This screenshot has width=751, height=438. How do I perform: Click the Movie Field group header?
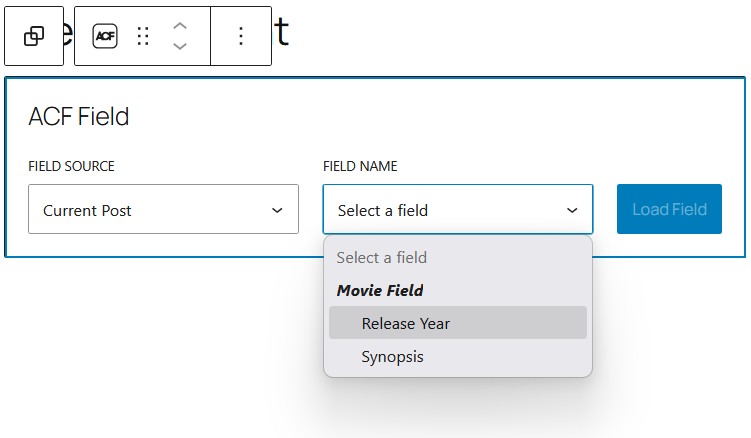click(x=380, y=290)
